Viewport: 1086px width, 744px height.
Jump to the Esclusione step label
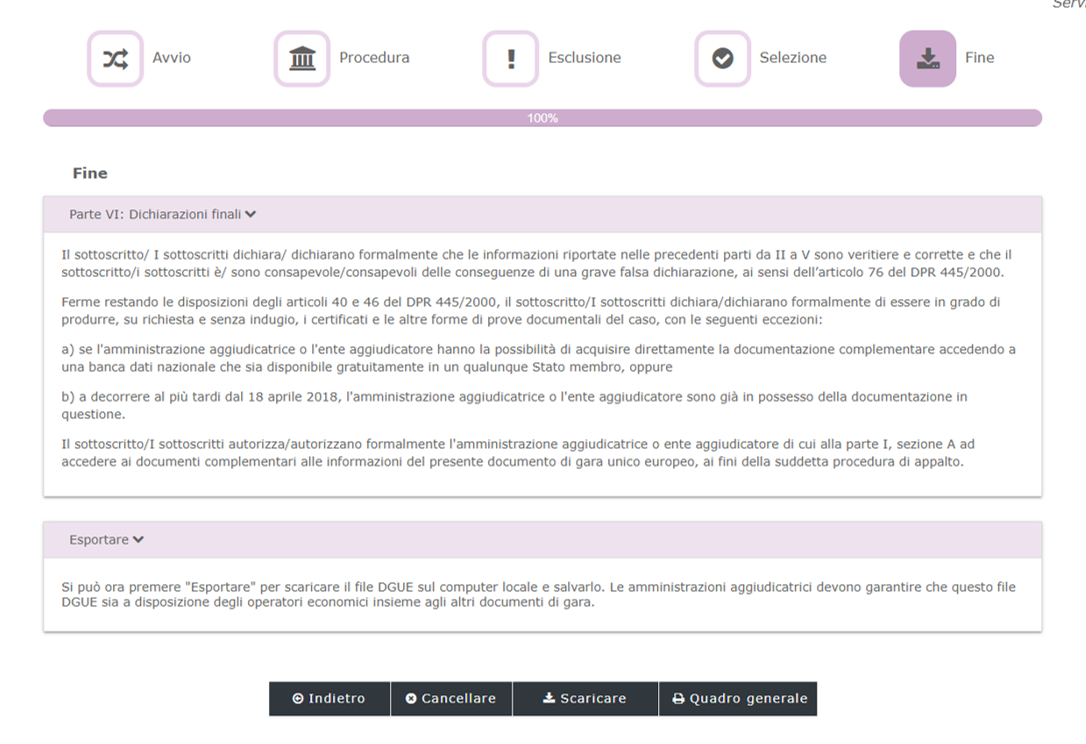pos(584,58)
